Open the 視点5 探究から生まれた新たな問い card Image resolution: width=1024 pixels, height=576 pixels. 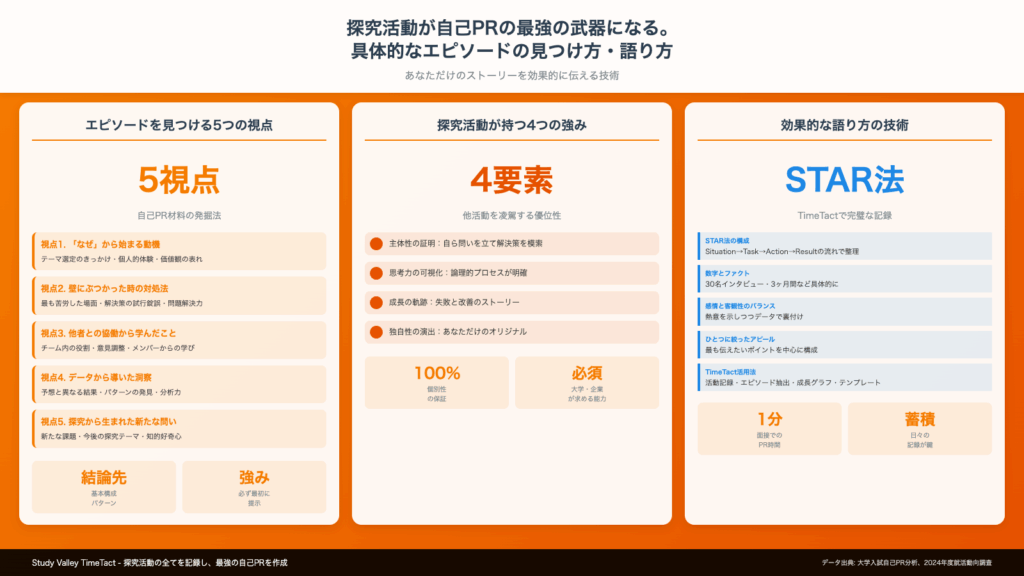point(179,428)
